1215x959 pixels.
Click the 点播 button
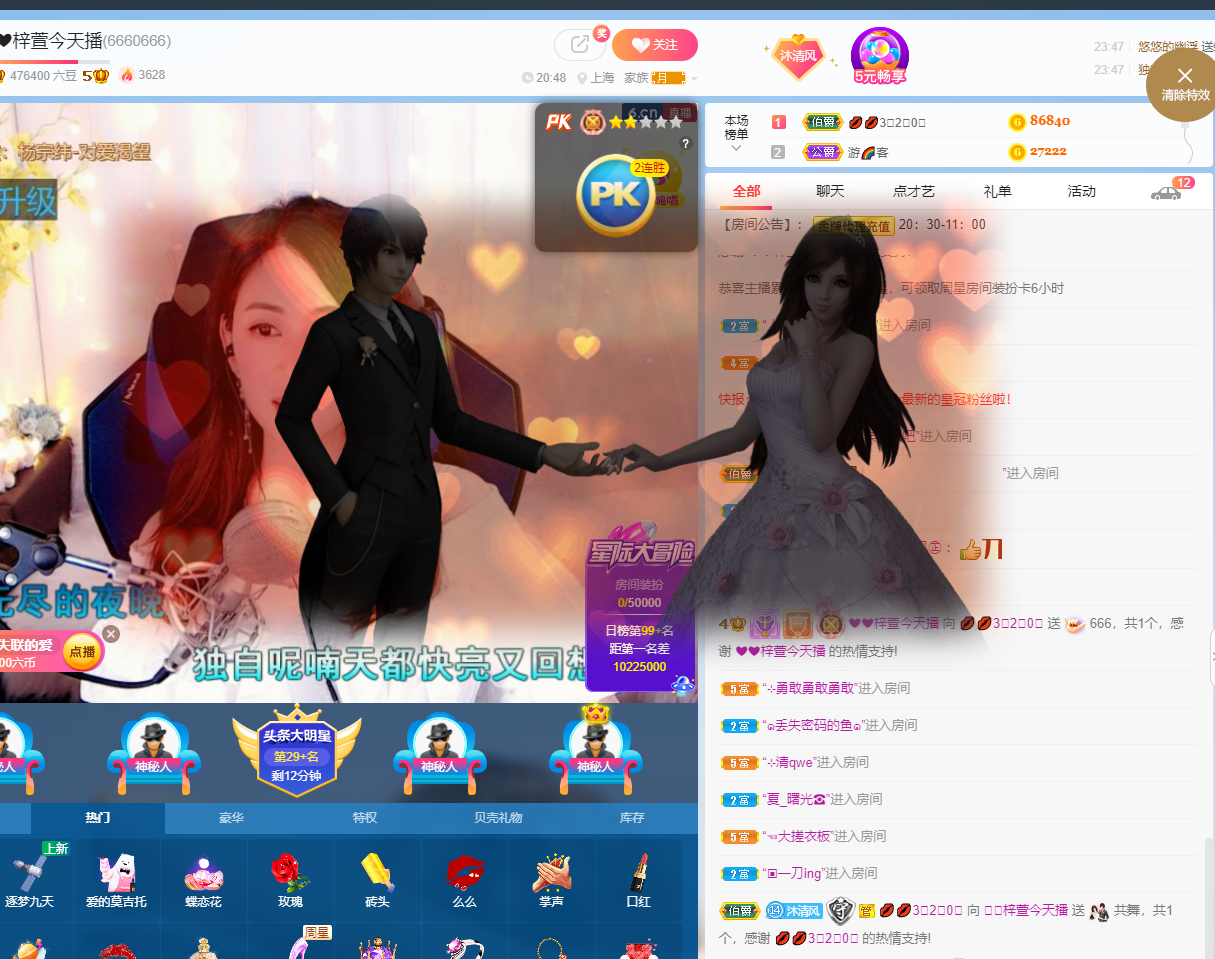(81, 652)
